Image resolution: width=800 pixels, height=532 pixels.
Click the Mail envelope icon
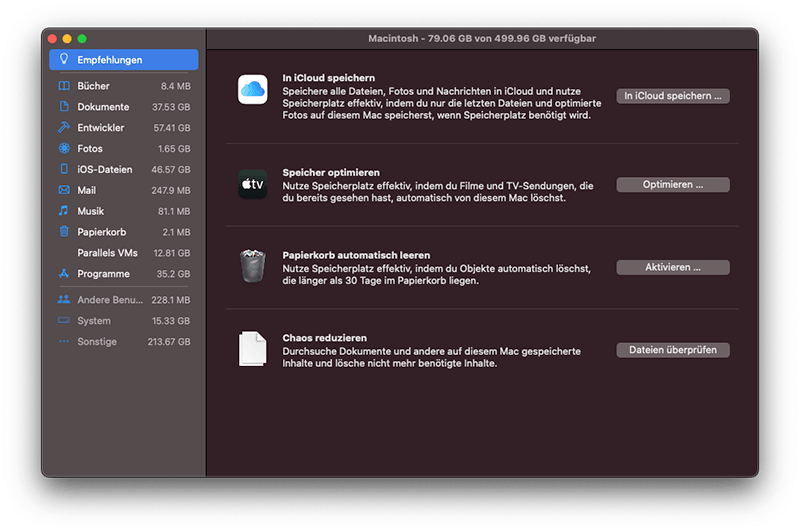click(64, 190)
